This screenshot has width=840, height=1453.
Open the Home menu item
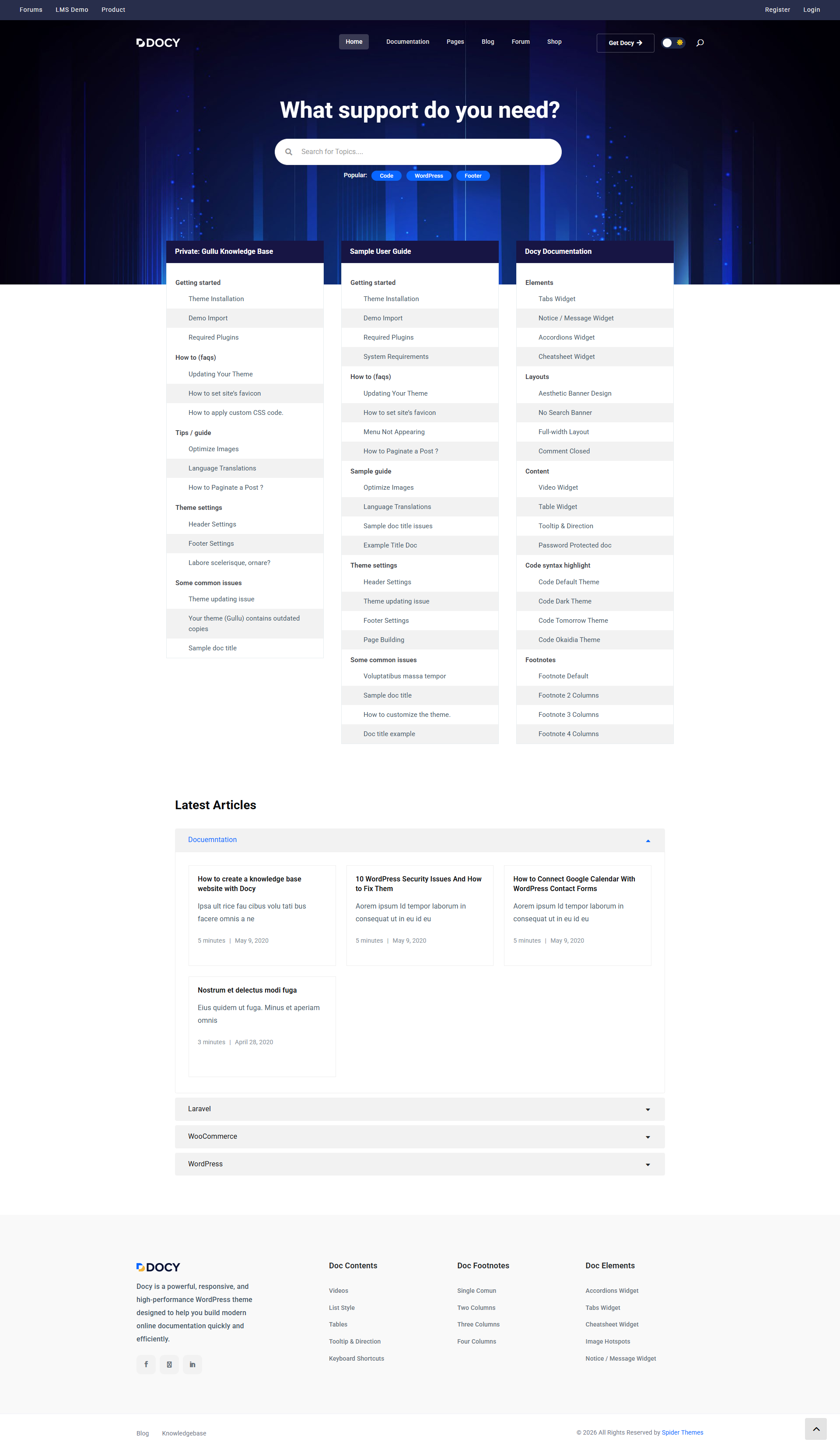pyautogui.click(x=354, y=42)
